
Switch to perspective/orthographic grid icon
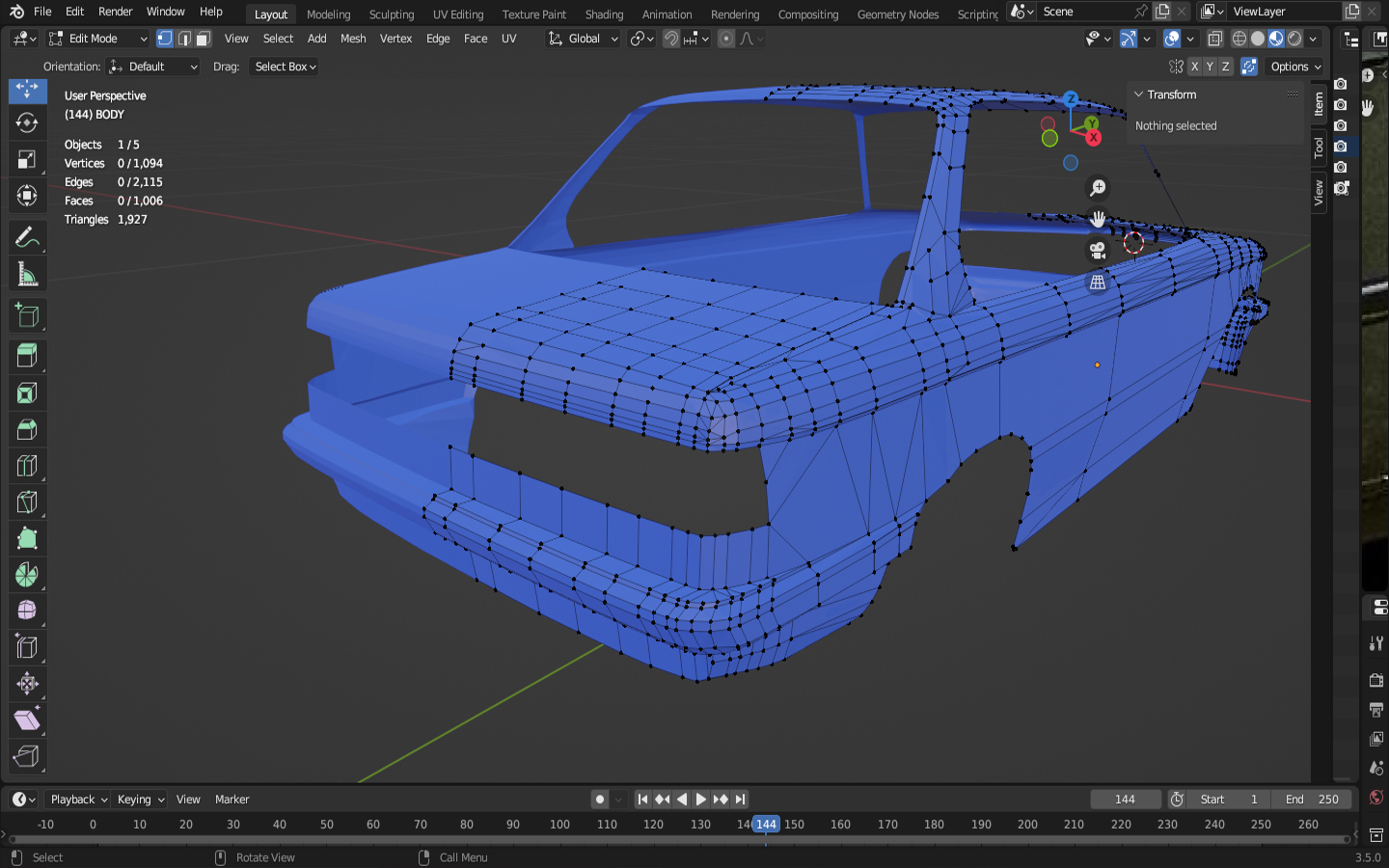click(1098, 283)
